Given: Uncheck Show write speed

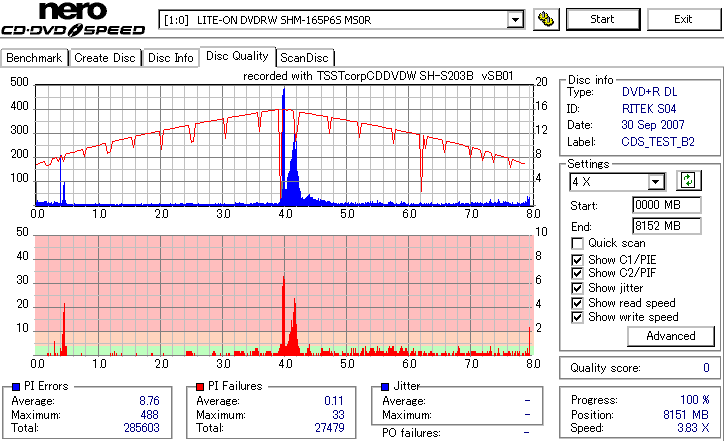Looking at the screenshot, I should [x=577, y=317].
